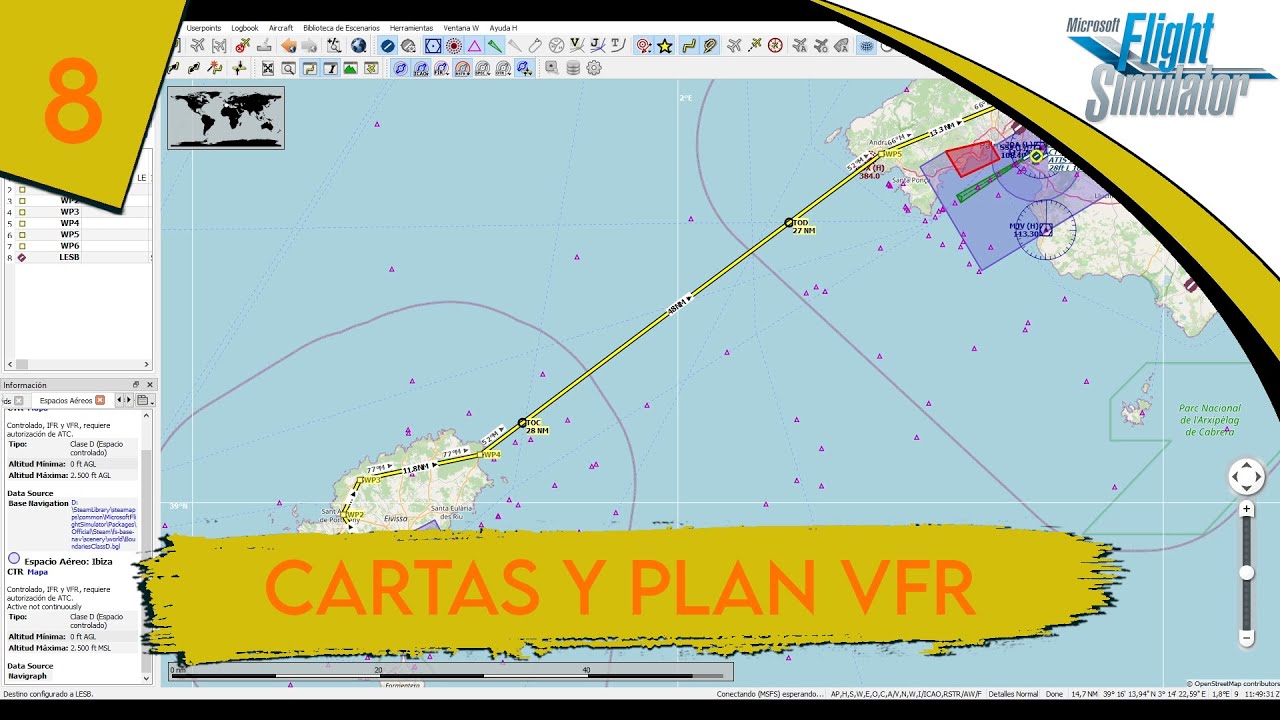Click the compass rose icon in toolbar
Viewport: 1280px width, 720px height.
click(x=775, y=45)
